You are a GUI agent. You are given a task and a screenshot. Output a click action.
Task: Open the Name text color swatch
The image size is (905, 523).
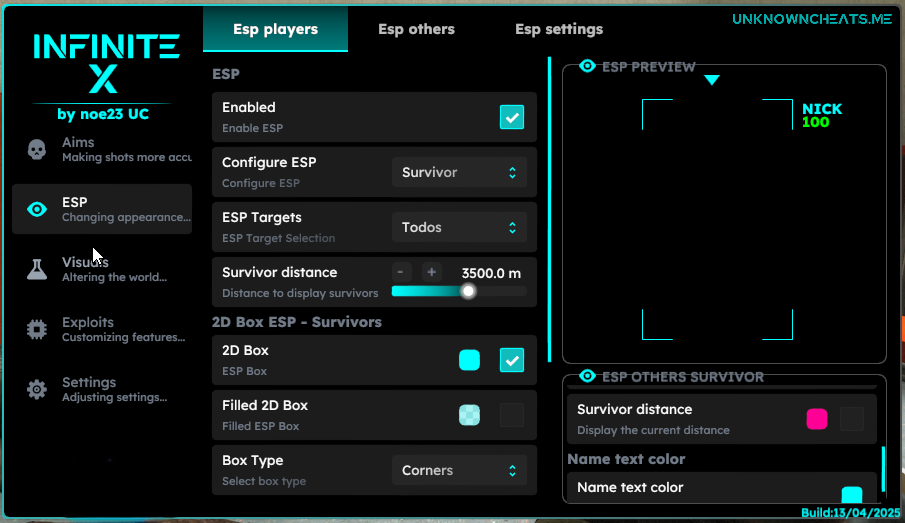click(852, 494)
